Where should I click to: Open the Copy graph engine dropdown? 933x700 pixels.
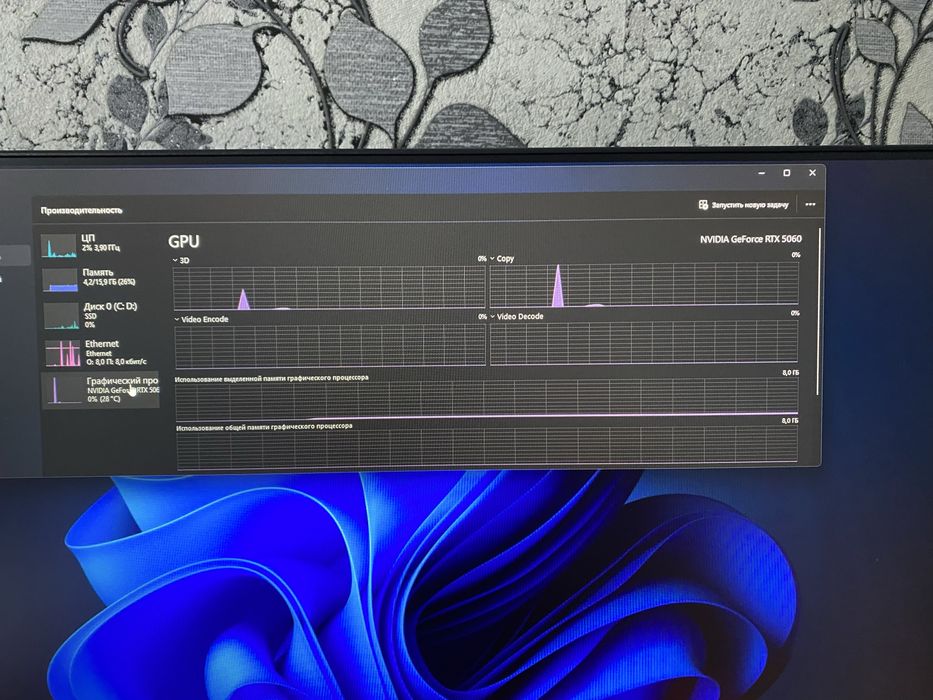pyautogui.click(x=502, y=258)
